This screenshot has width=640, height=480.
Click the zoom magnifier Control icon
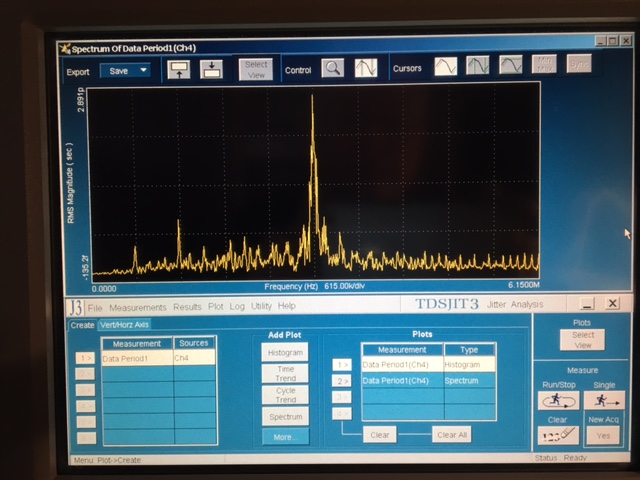[x=332, y=68]
